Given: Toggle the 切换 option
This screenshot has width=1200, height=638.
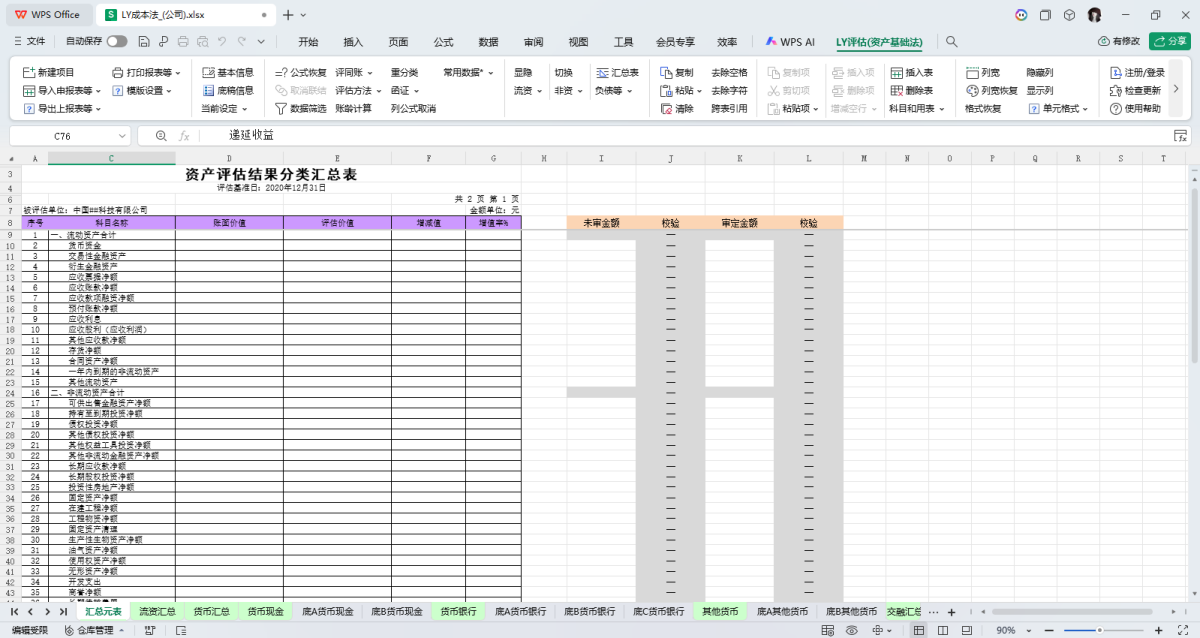Looking at the screenshot, I should [566, 73].
